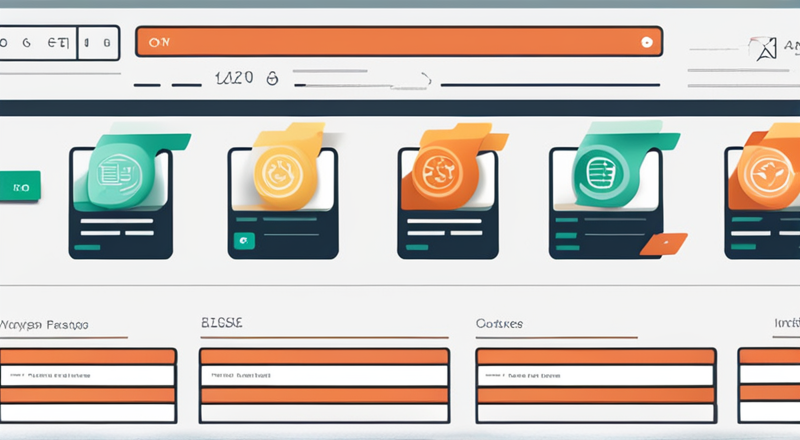Click the small green label in the first card
Screen dimensions: 800x440
(87, 248)
